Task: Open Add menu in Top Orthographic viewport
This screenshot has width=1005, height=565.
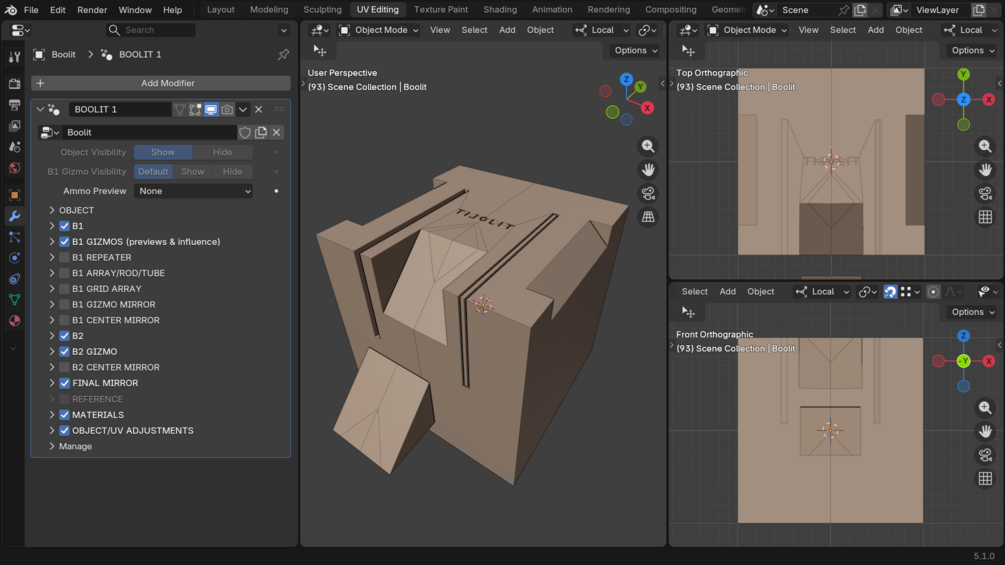Action: pyautogui.click(x=876, y=30)
